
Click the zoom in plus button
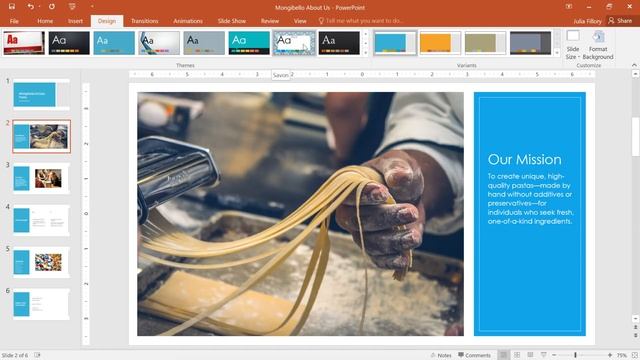(x=609, y=355)
